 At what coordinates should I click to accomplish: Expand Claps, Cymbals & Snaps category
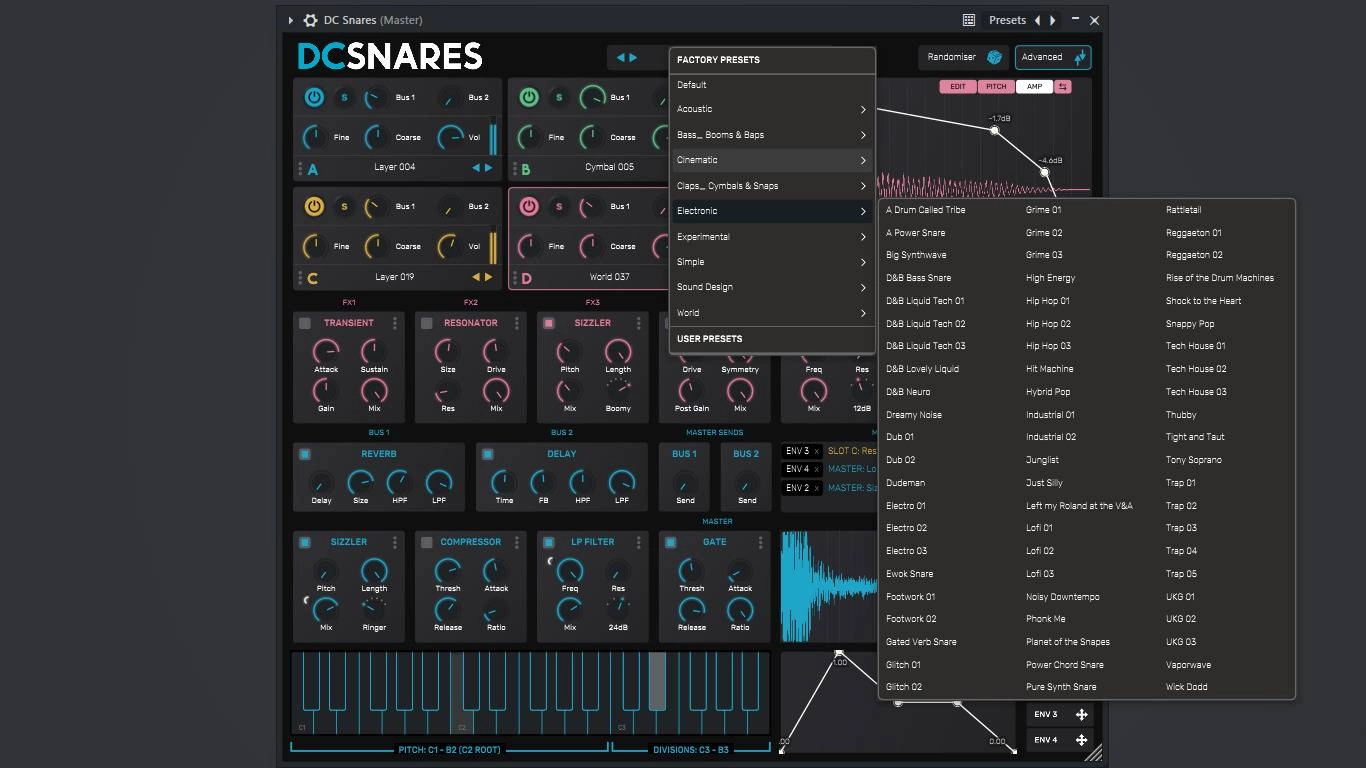point(772,186)
